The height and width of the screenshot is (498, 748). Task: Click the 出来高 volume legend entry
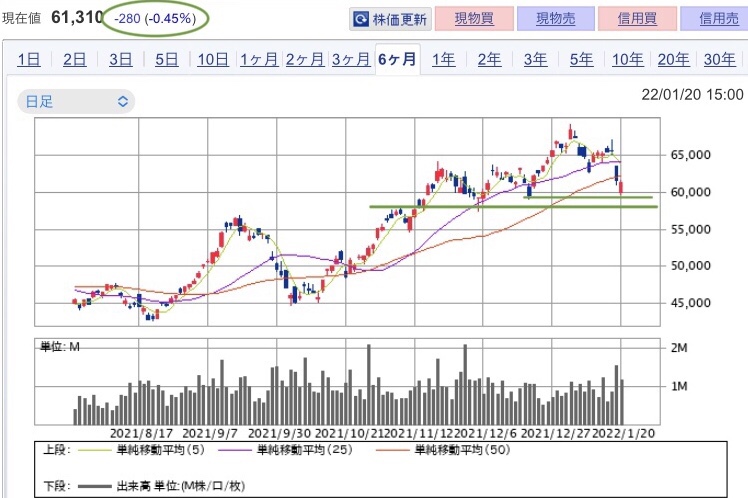(x=161, y=486)
